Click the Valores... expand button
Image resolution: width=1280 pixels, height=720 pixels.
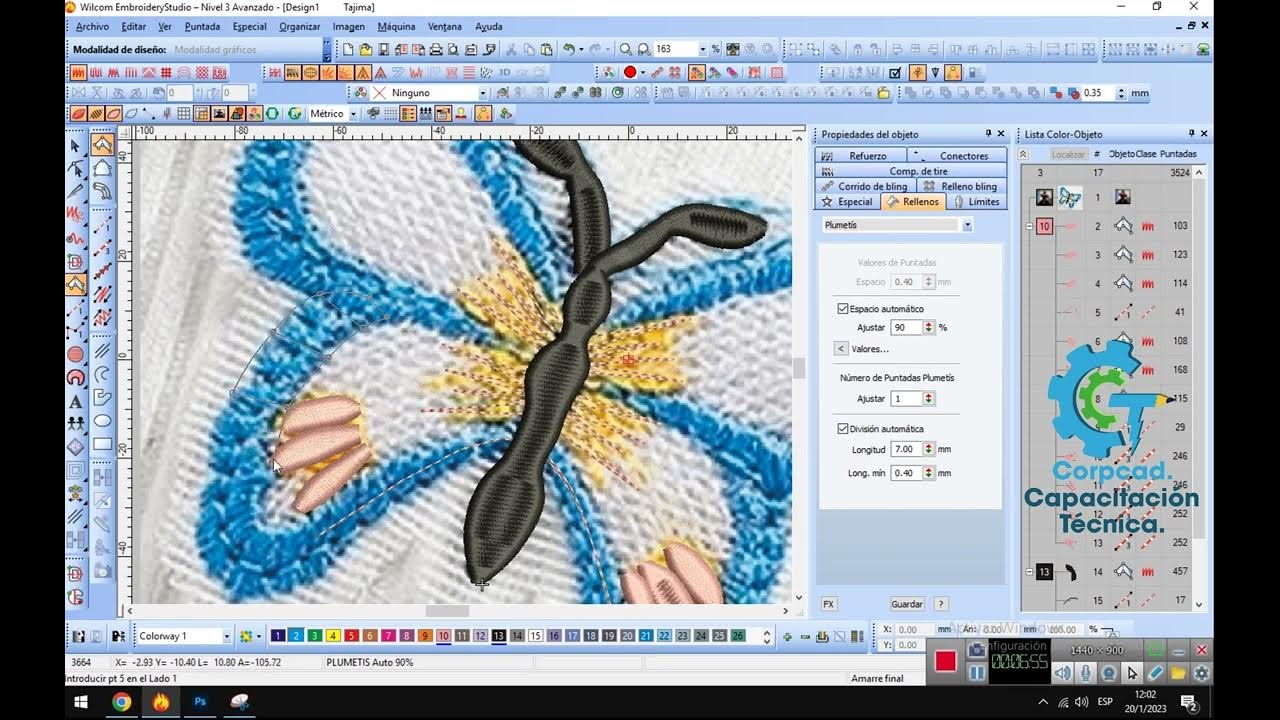tap(841, 349)
